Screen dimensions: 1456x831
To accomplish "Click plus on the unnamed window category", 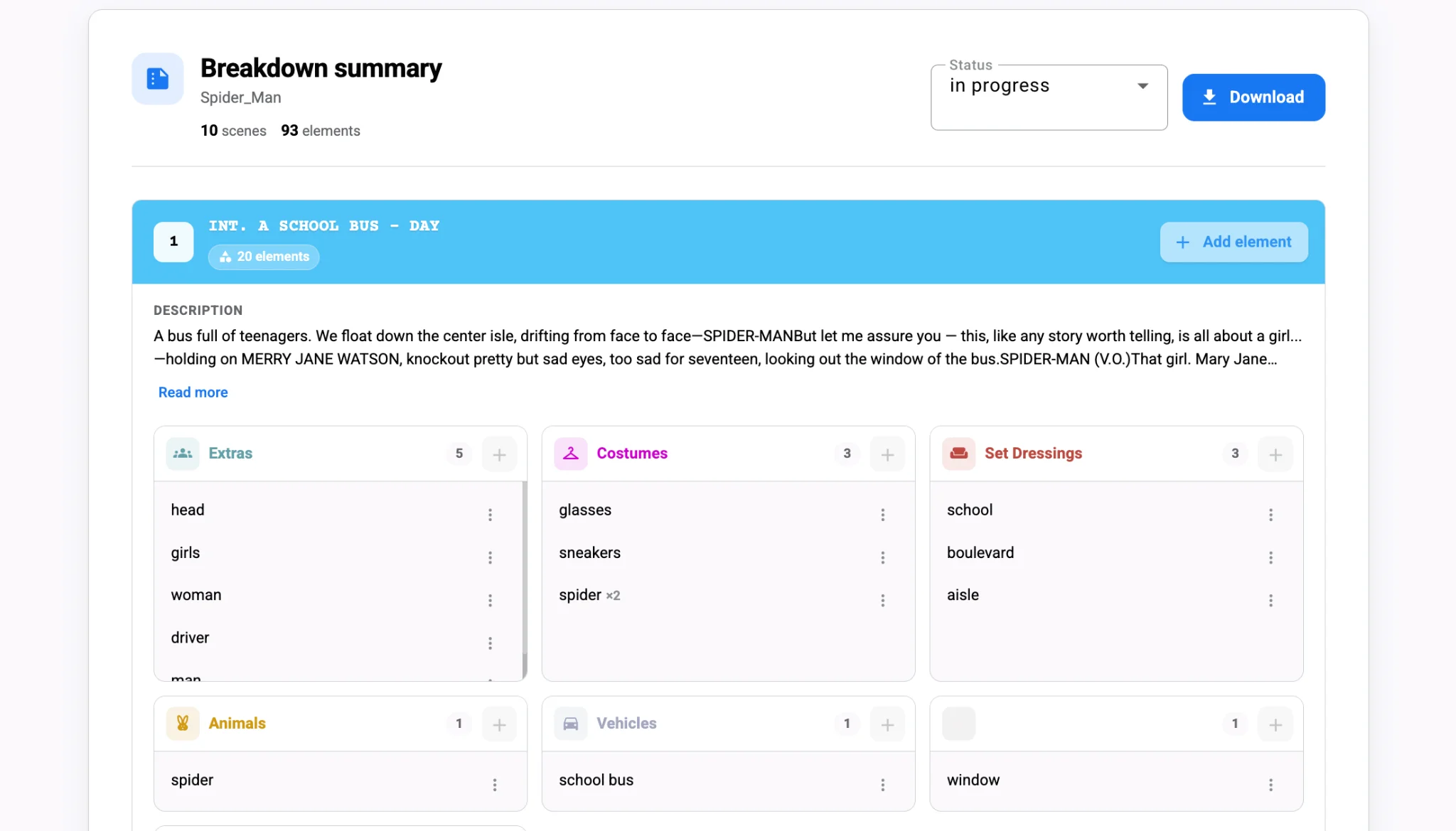I will coord(1275,724).
